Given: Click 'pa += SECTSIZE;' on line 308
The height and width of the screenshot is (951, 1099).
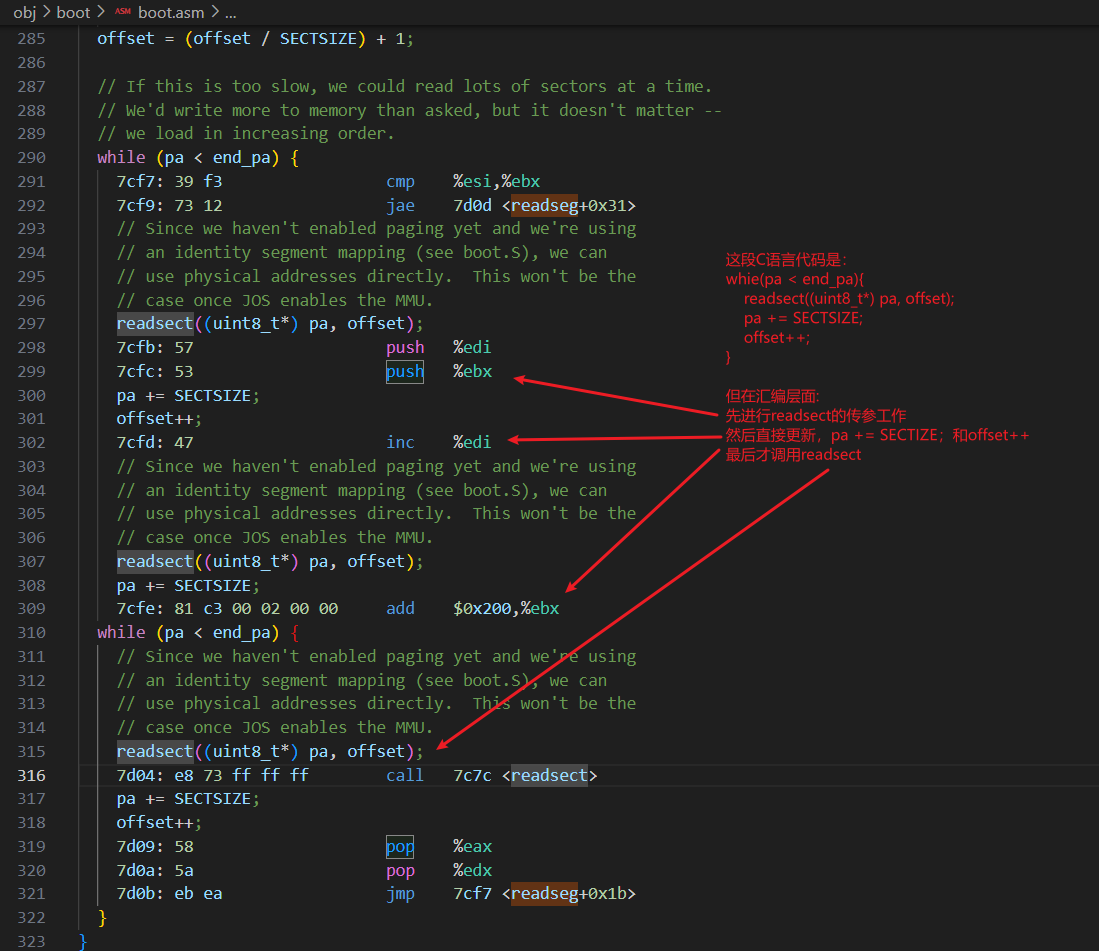Looking at the screenshot, I should [188, 585].
